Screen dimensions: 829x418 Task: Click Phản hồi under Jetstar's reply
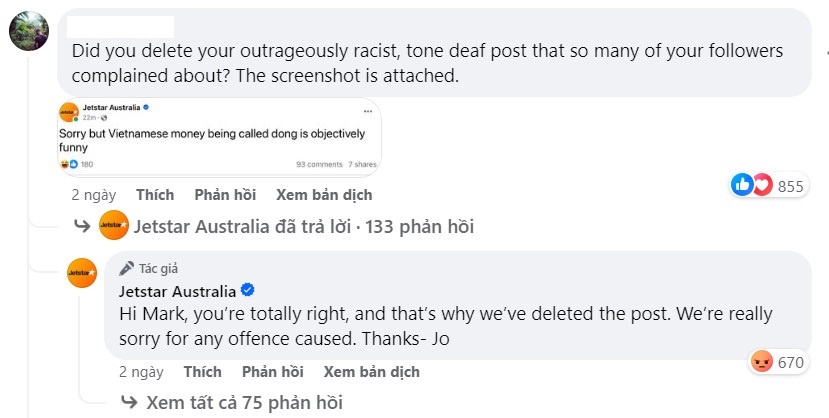tap(272, 371)
